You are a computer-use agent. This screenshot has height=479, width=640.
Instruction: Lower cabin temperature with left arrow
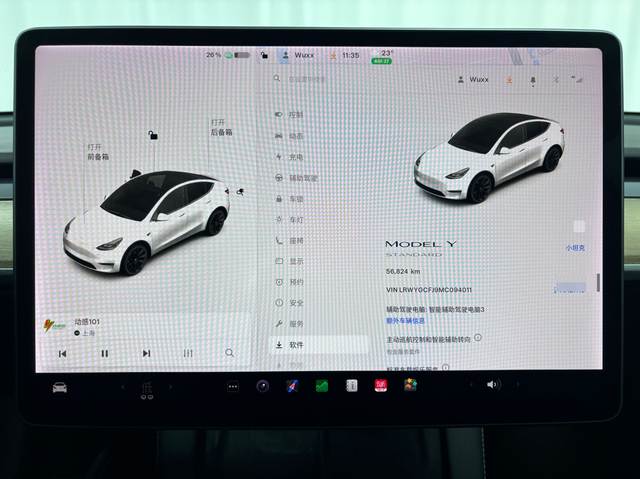click(x=123, y=387)
